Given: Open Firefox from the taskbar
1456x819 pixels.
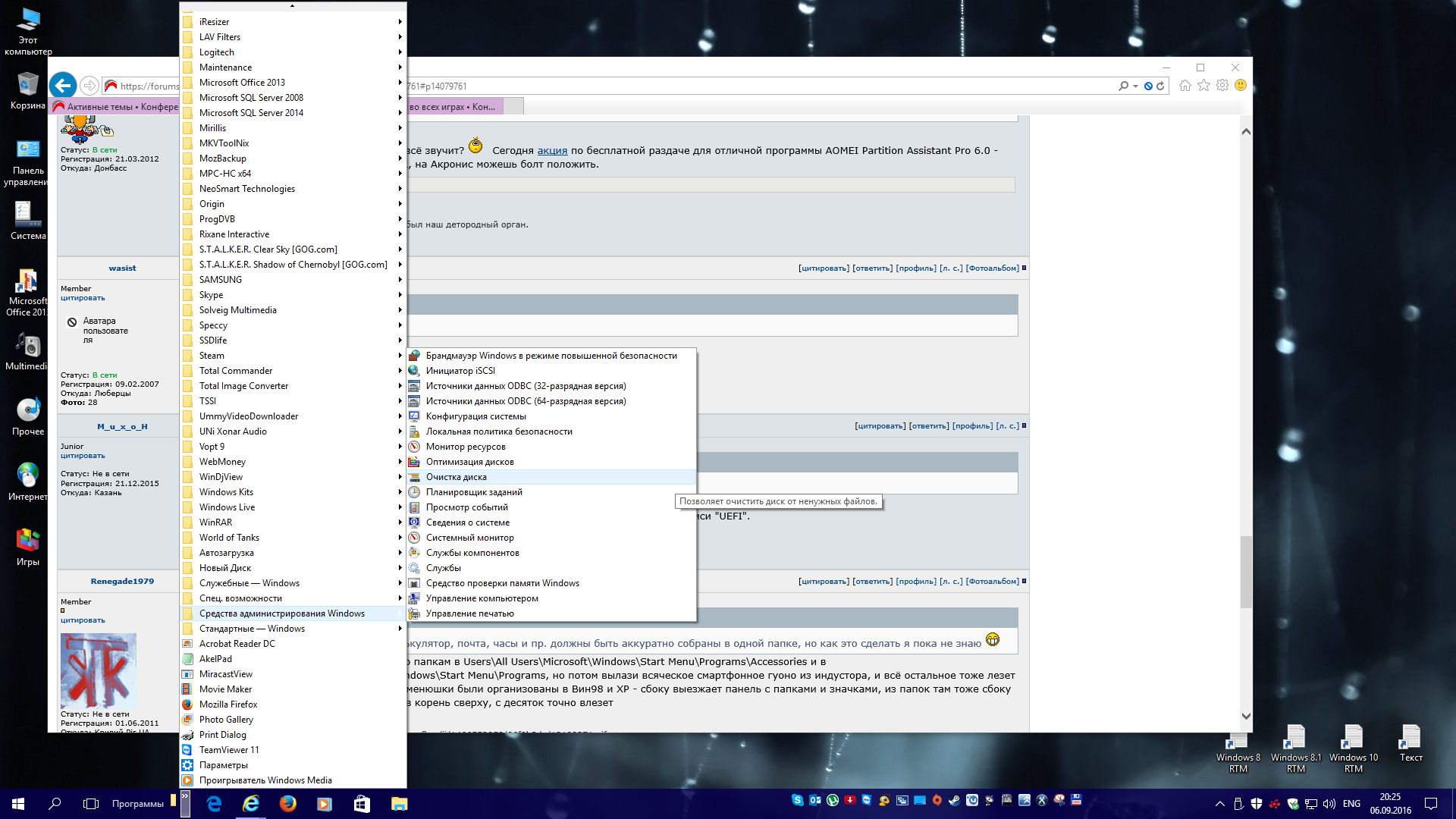Looking at the screenshot, I should (287, 804).
